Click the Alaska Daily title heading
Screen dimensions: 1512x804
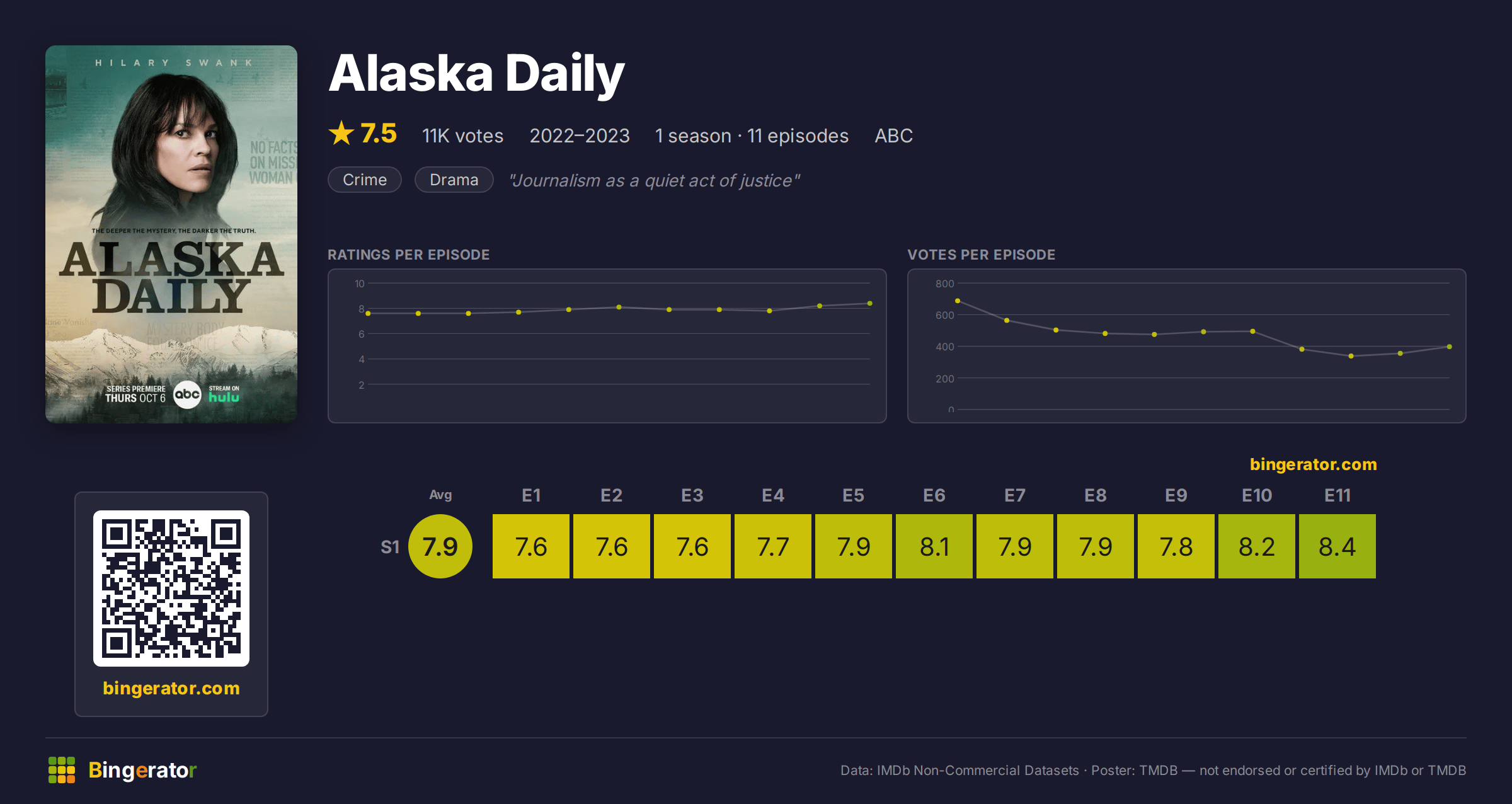pyautogui.click(x=476, y=74)
